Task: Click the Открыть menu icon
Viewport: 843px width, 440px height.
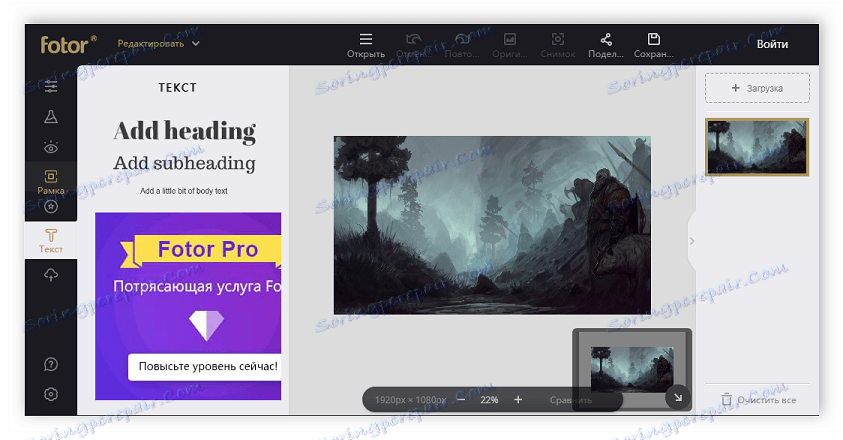Action: click(366, 45)
